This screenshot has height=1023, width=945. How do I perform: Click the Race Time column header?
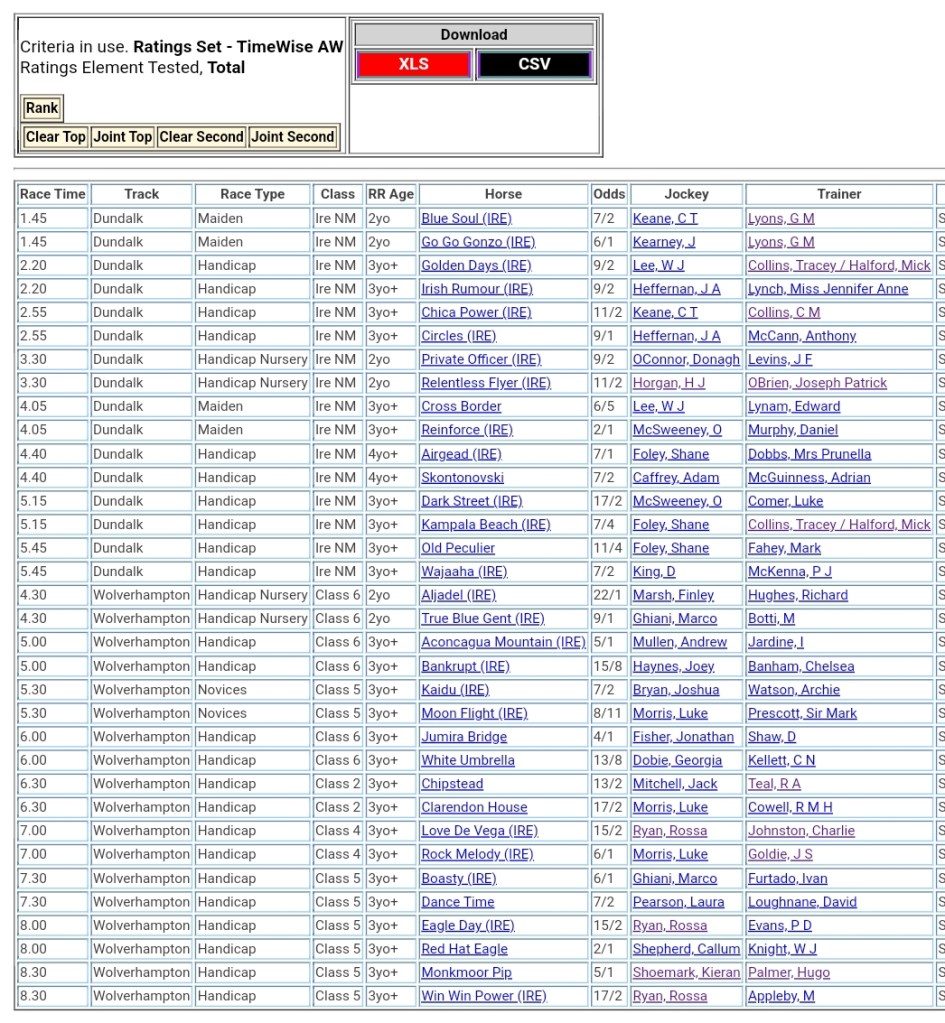[53, 194]
